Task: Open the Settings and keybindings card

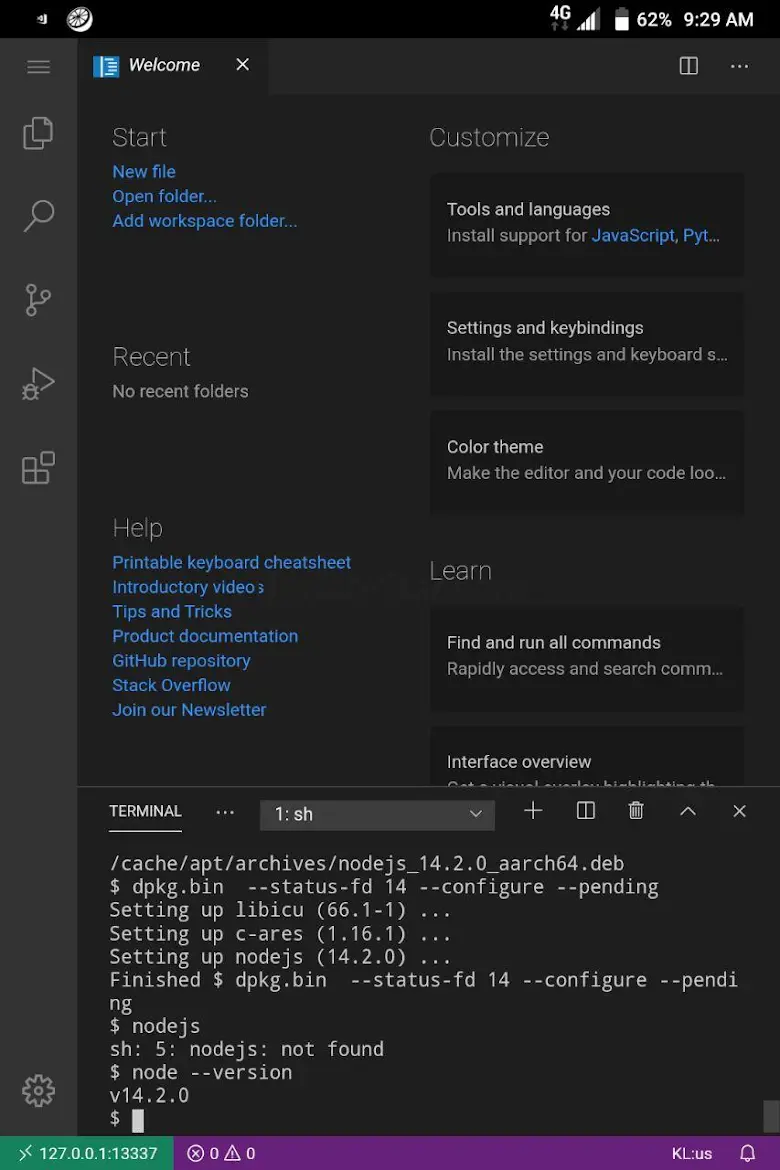Action: [x=587, y=342]
